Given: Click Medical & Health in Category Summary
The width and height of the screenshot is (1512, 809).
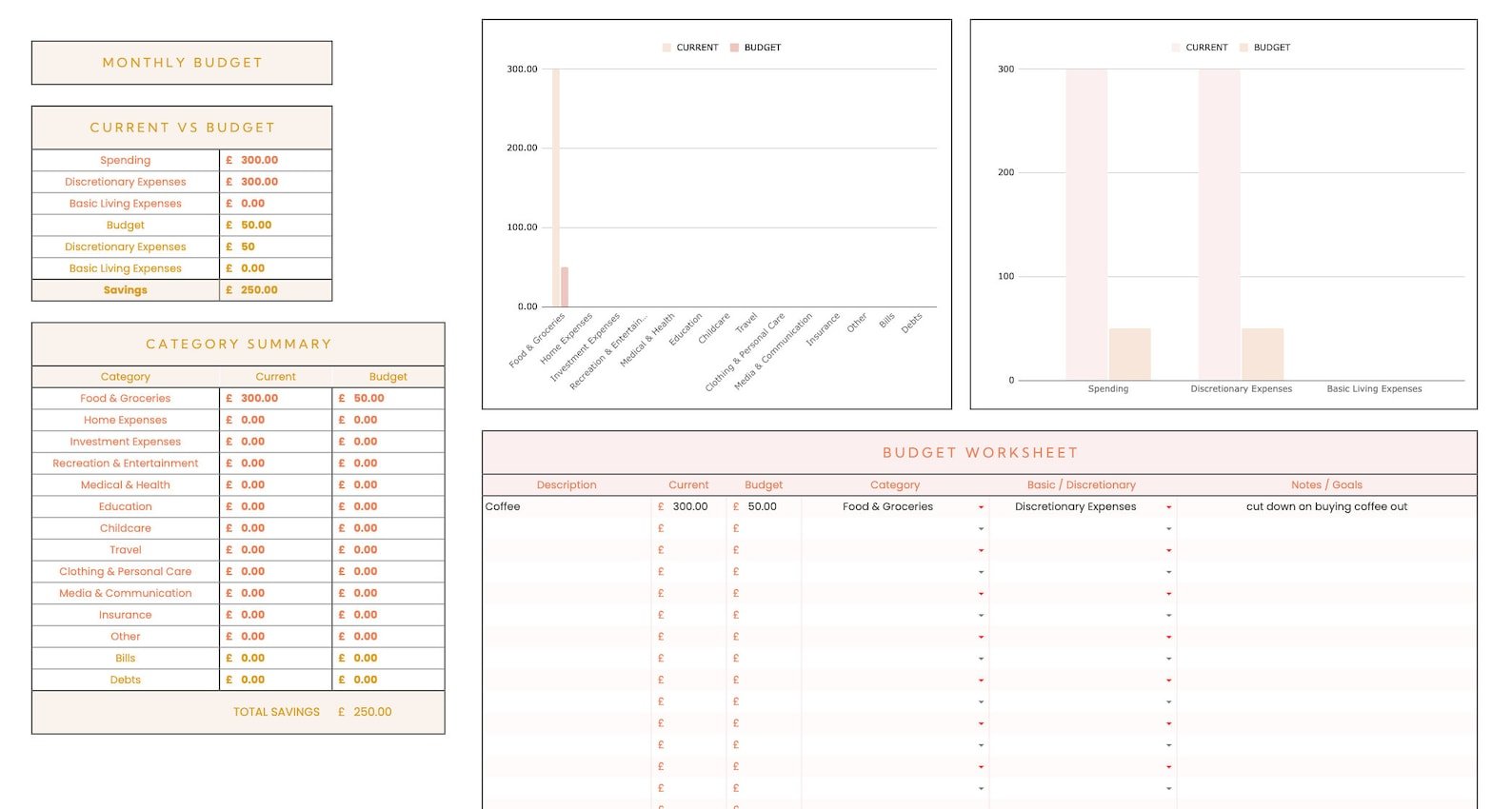Looking at the screenshot, I should point(126,485).
